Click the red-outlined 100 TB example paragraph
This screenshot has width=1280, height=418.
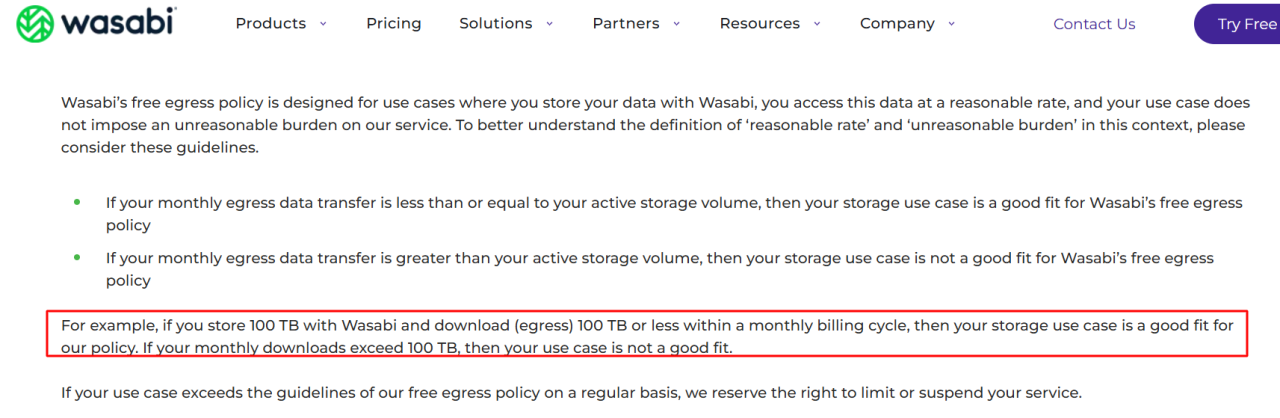647,334
